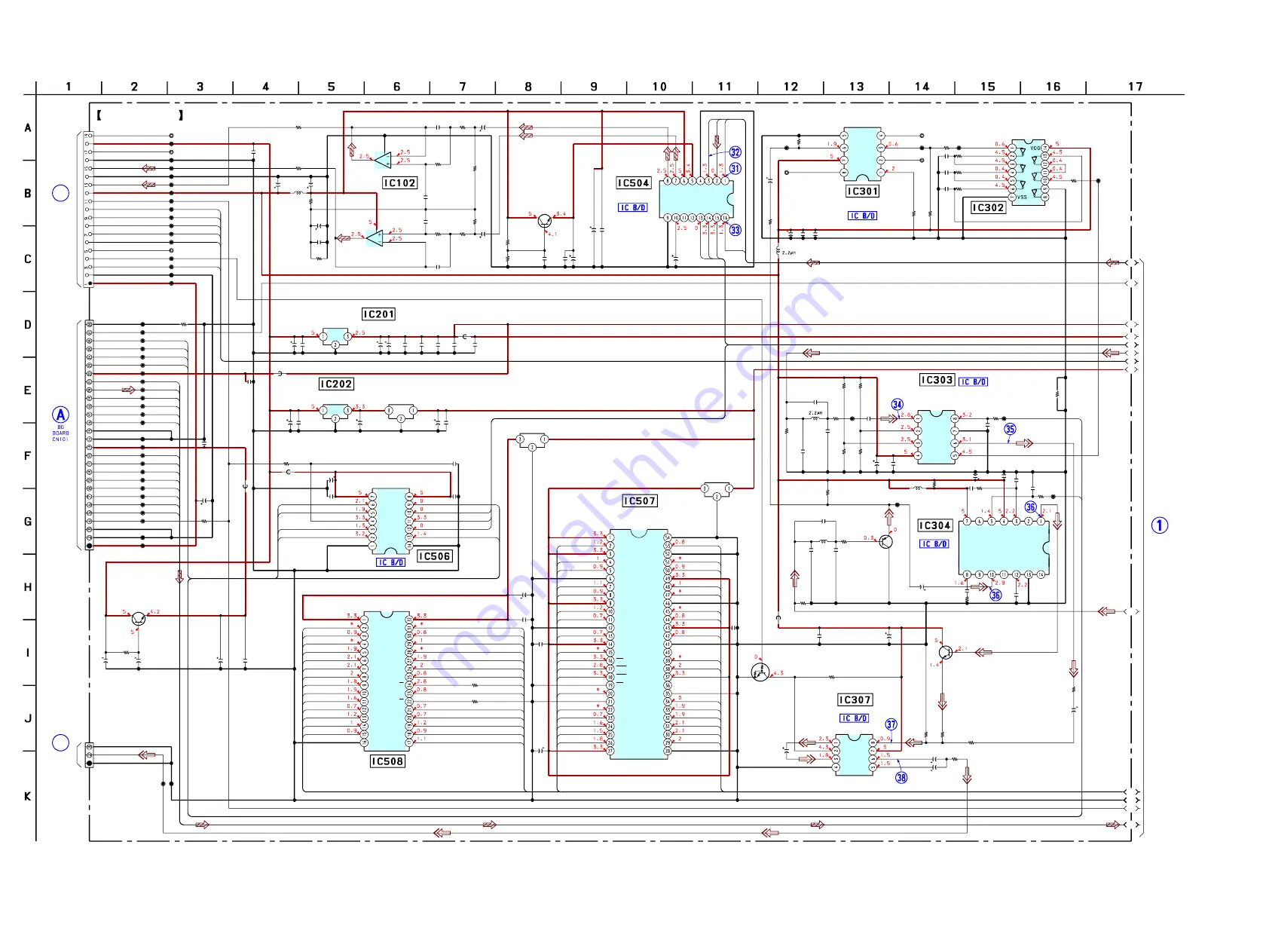Image resolution: width=1266 pixels, height=952 pixels.
Task: Select waveform marker 36 below IC304
Action: (995, 595)
